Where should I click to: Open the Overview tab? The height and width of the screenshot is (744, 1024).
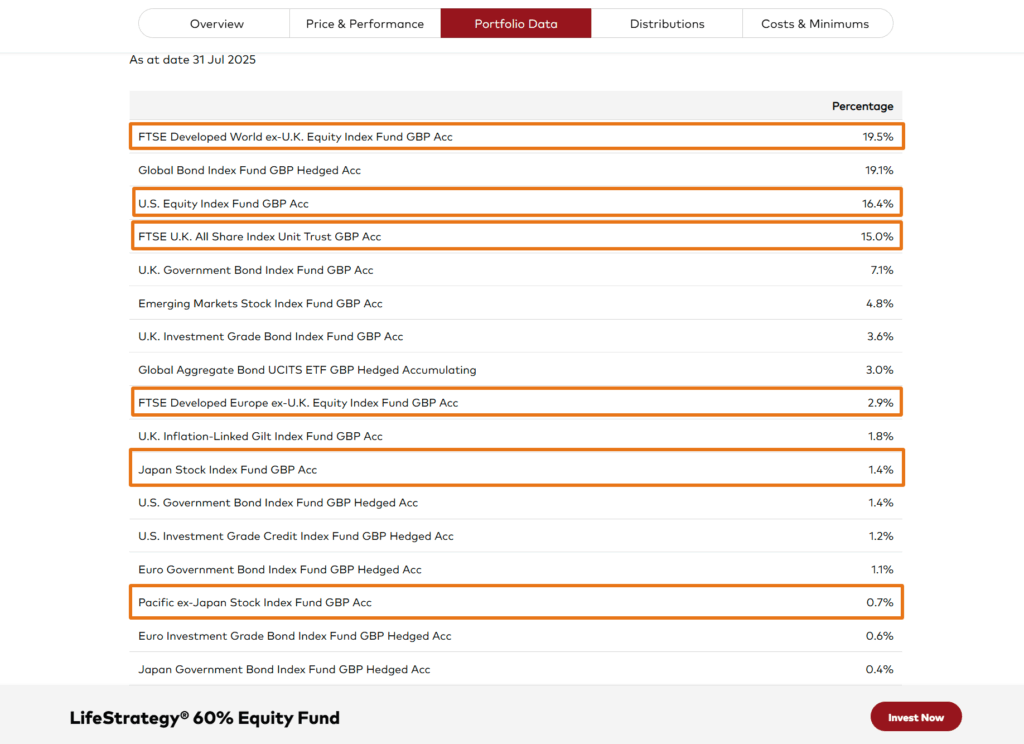tap(216, 24)
